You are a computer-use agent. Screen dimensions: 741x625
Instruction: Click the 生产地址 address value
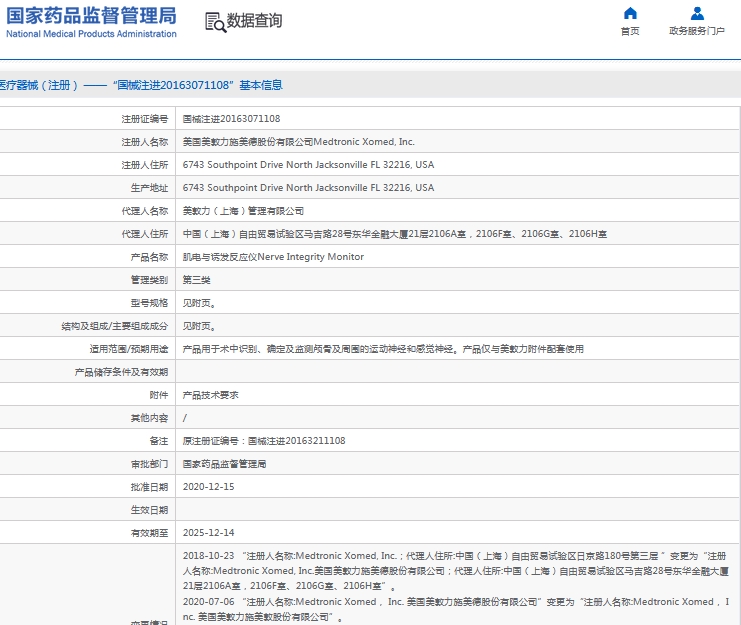(x=308, y=188)
